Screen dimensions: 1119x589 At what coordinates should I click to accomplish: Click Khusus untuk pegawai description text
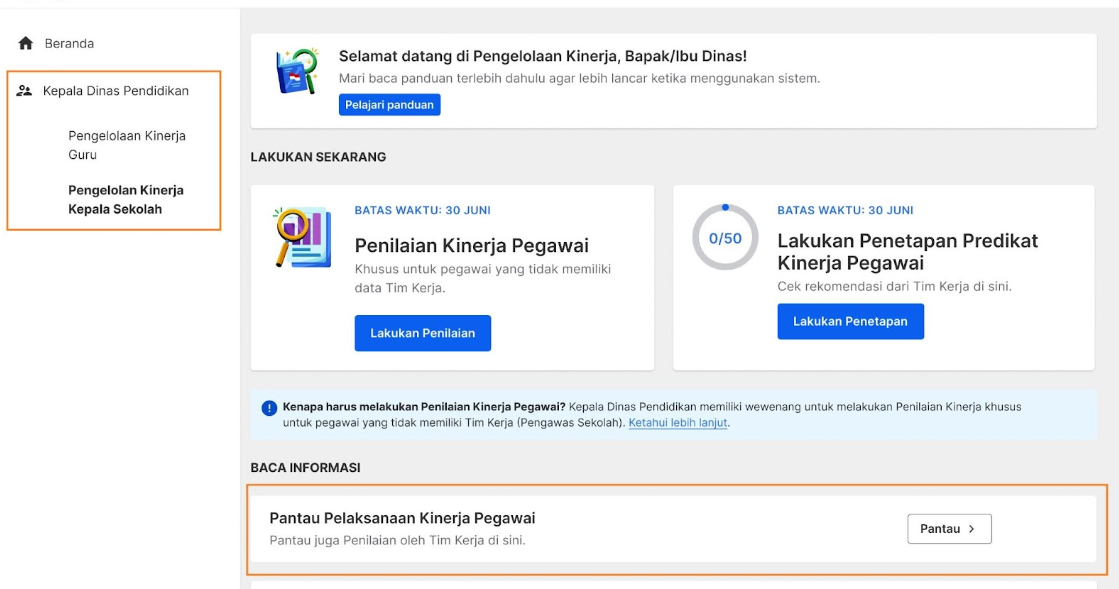(482, 278)
